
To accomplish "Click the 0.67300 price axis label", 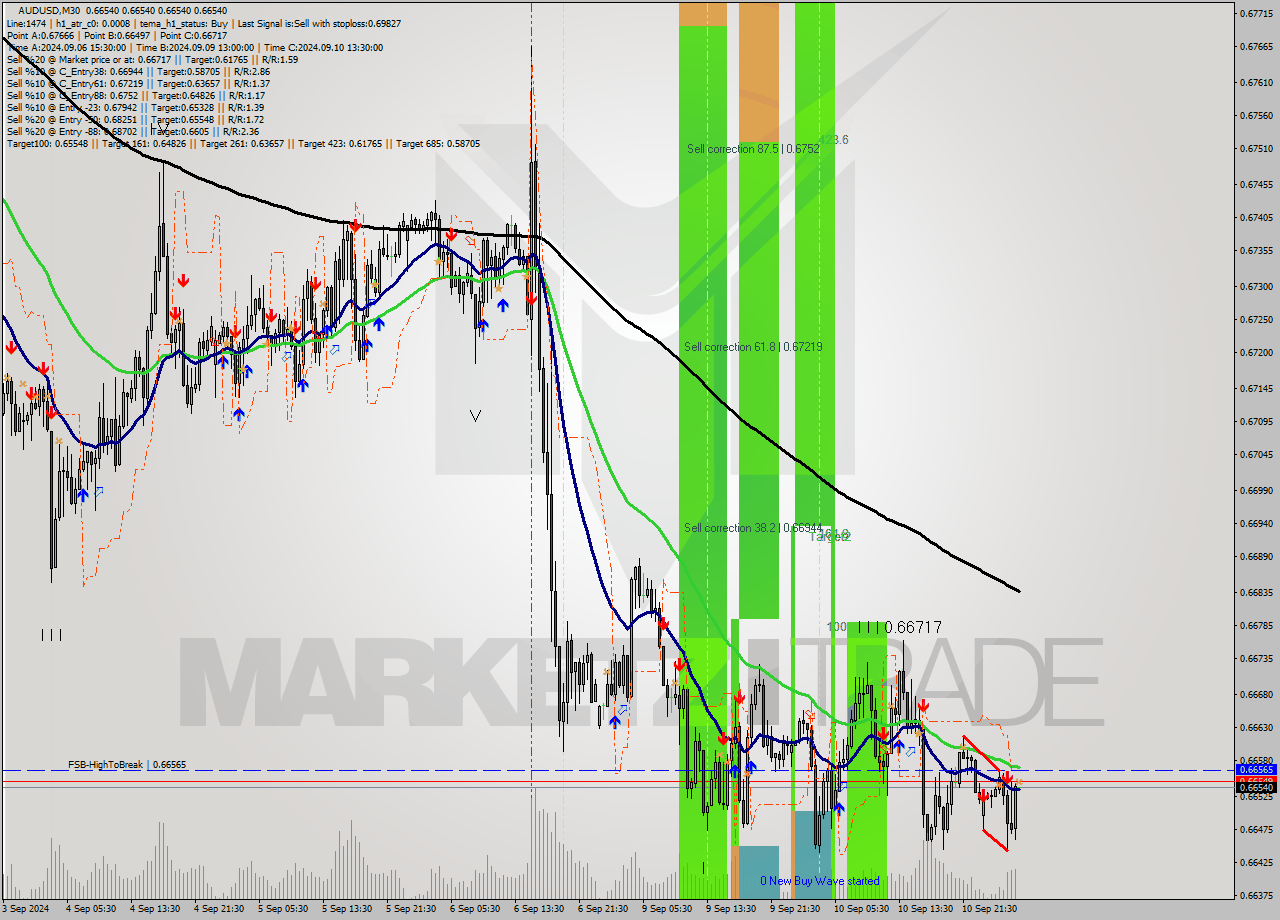I will tap(1256, 286).
